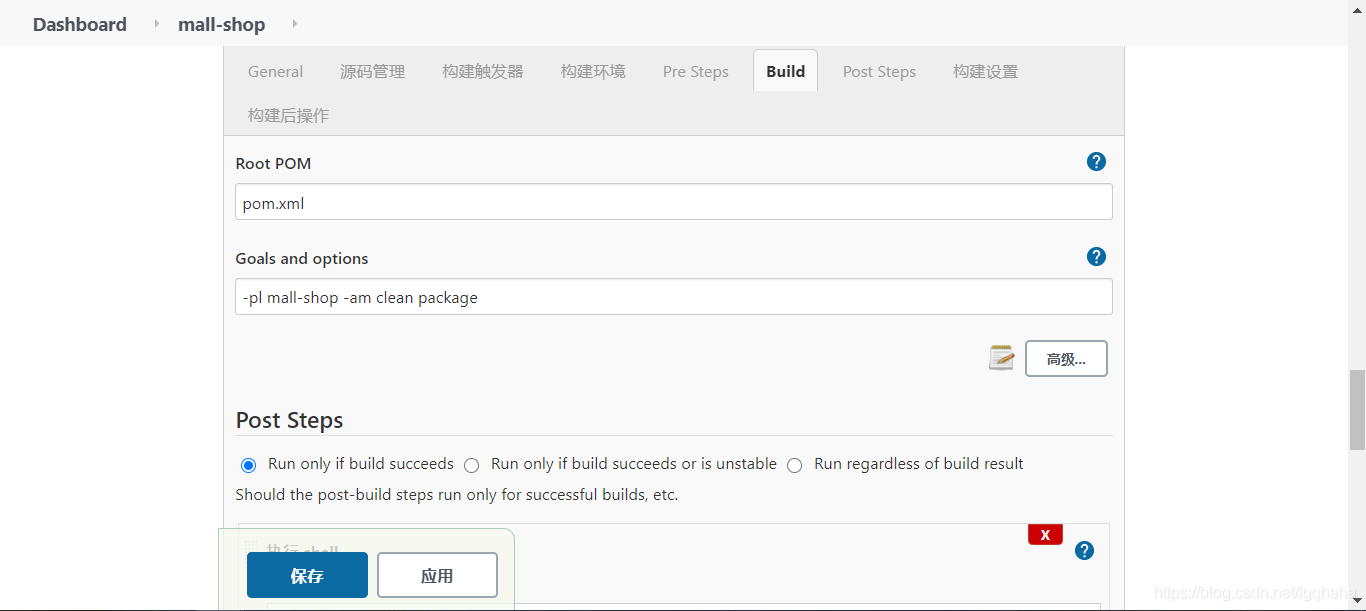Delete the shell step with red X
Image resolution: width=1366 pixels, height=611 pixels.
point(1045,535)
